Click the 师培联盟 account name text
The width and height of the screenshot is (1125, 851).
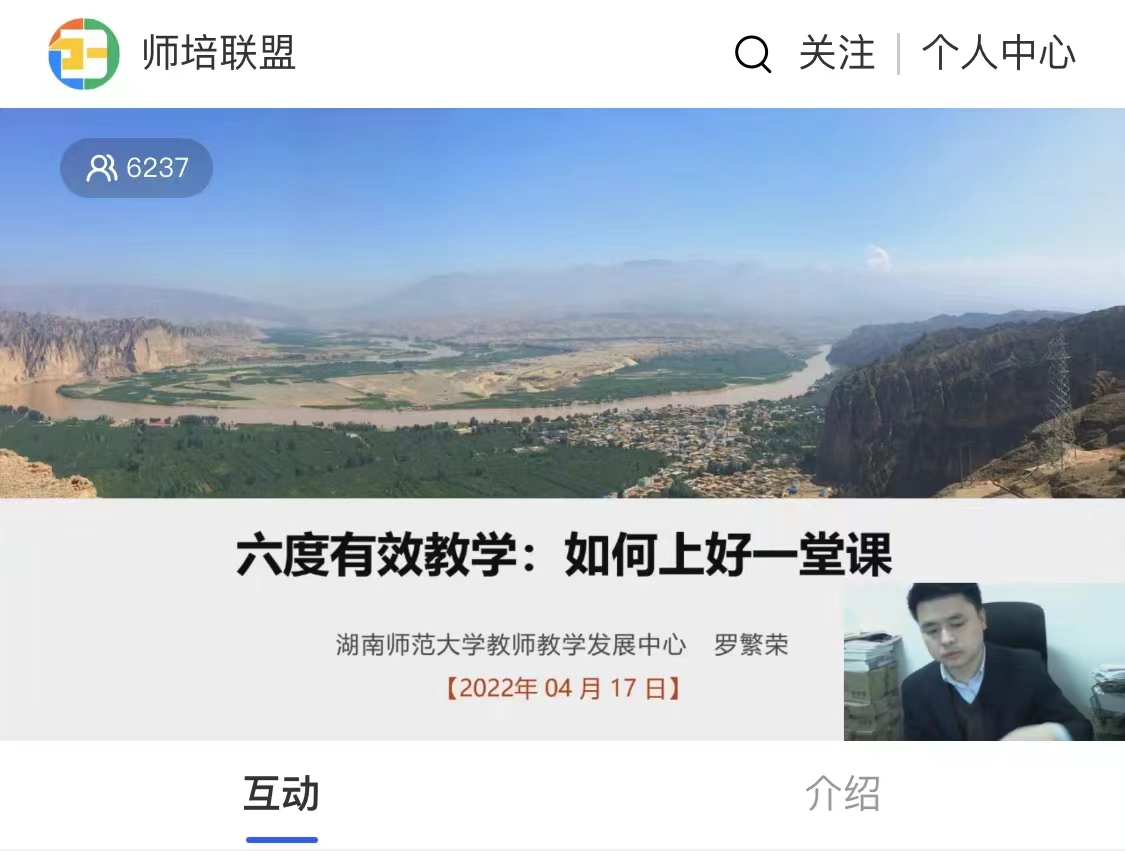219,53
